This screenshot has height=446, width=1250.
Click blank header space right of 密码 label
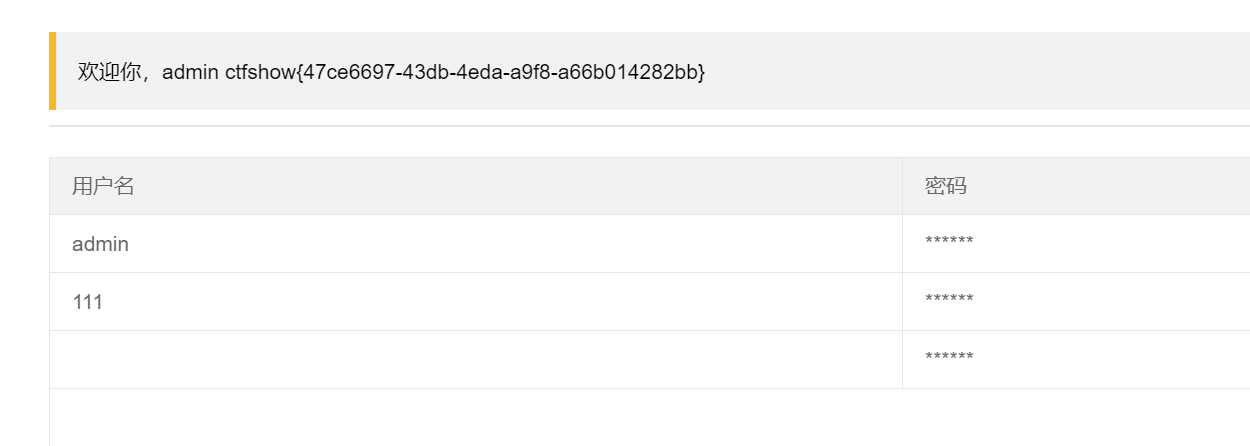pyautogui.click(x=1108, y=186)
